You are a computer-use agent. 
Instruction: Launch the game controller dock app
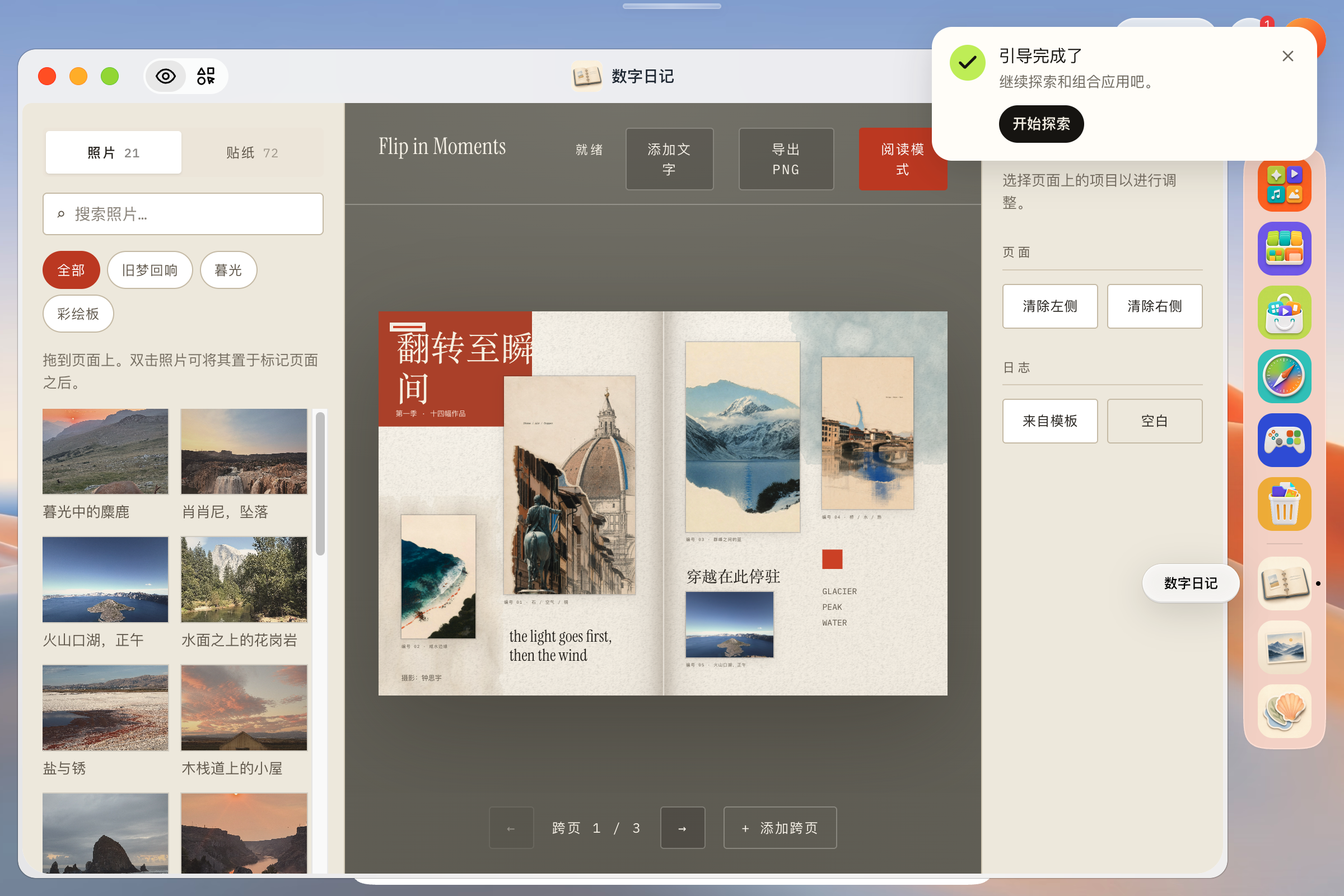pos(1284,441)
